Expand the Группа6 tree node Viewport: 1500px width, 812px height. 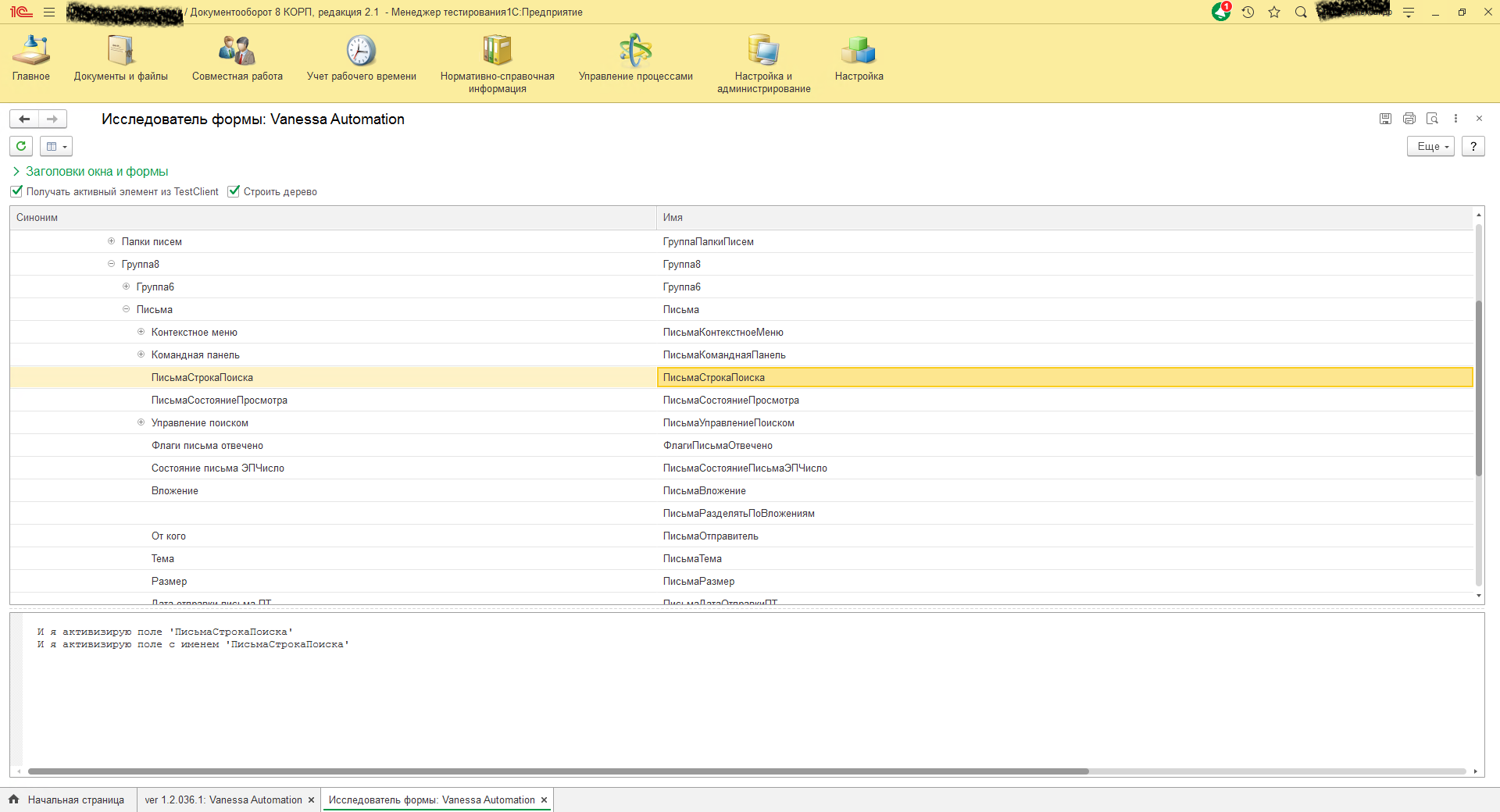(x=126, y=287)
